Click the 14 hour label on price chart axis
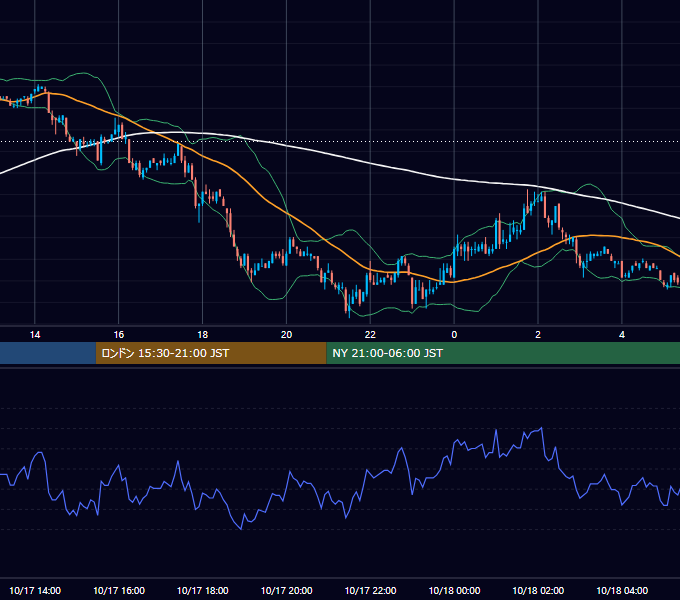680x600 pixels. (x=35, y=335)
